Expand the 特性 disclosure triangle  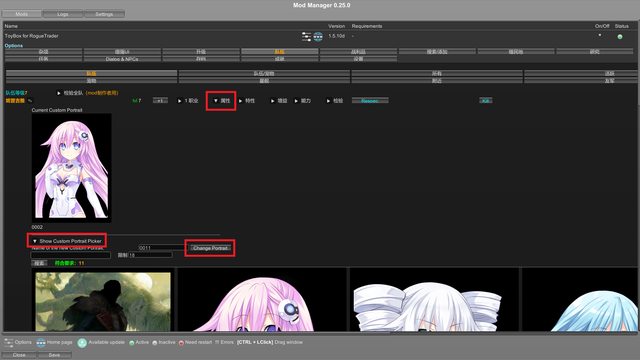click(x=240, y=101)
